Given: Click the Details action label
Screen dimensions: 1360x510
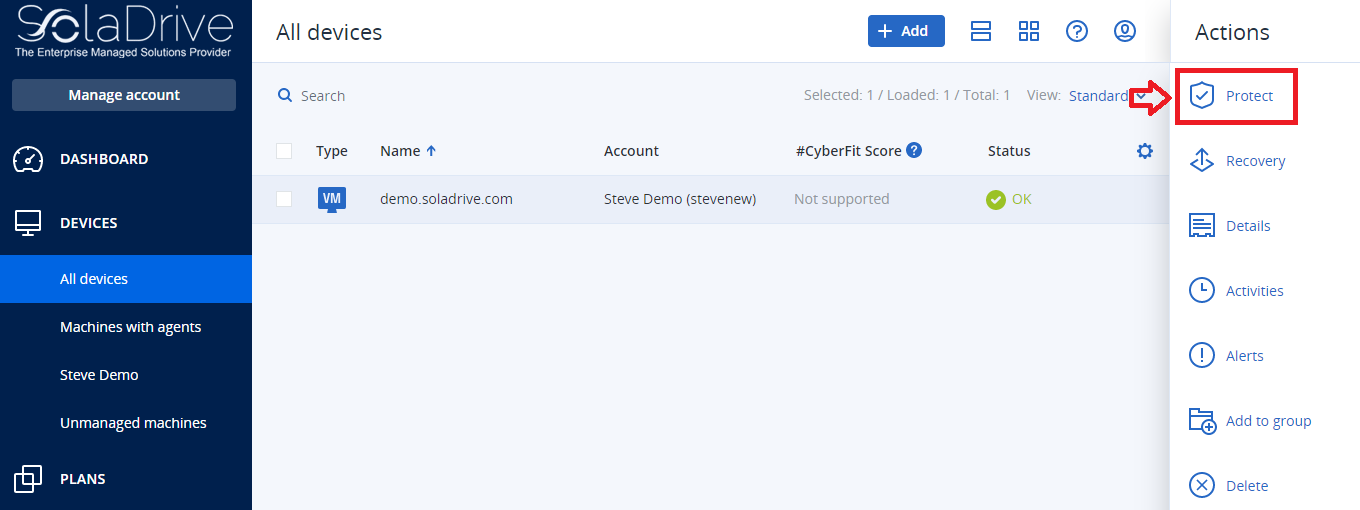Looking at the screenshot, I should pos(1248,226).
